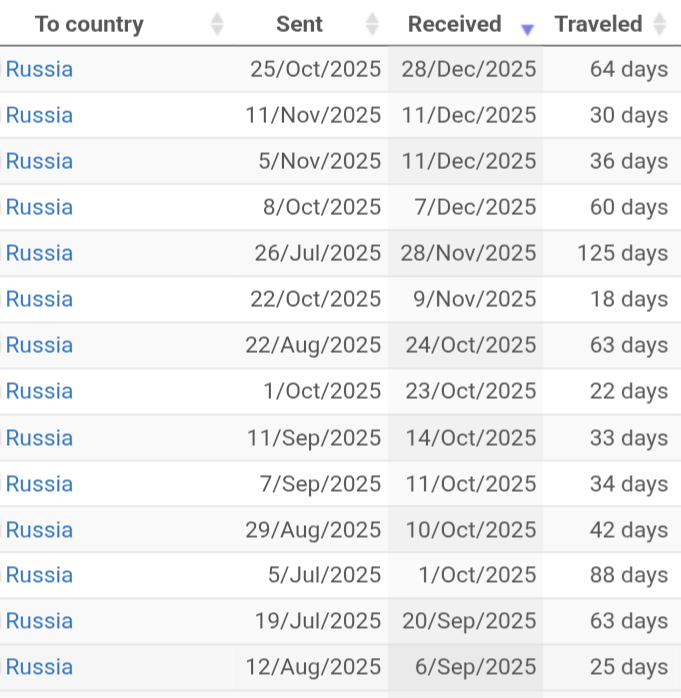The height and width of the screenshot is (698, 681).
Task: Click the sort arrows beside Sent header
Action: (373, 25)
